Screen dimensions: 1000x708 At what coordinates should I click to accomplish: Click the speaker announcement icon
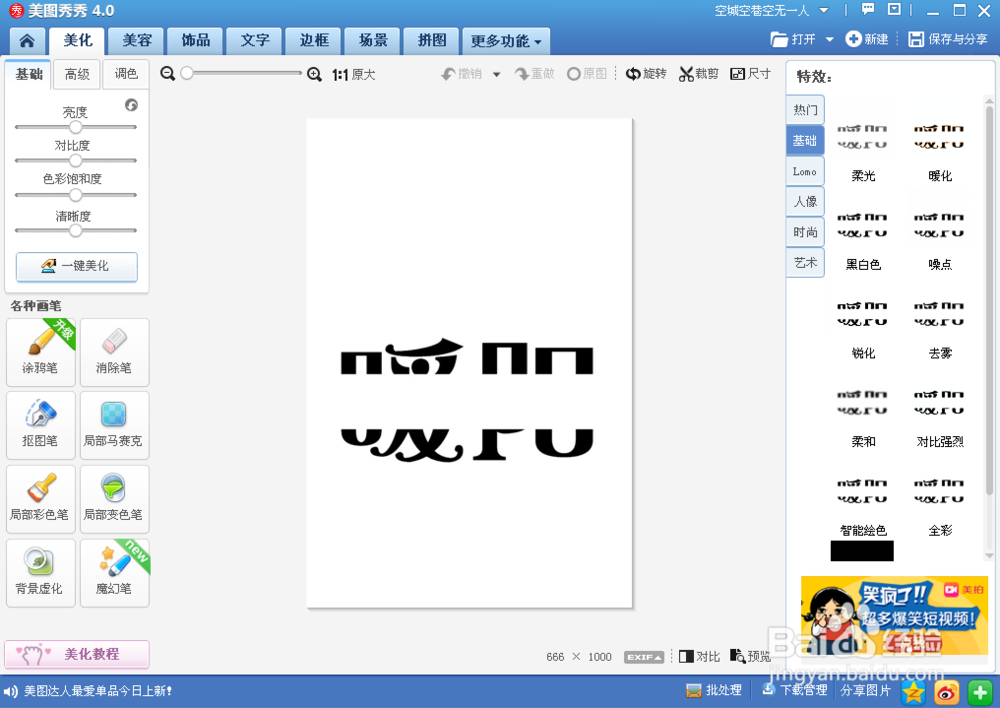(x=11, y=691)
